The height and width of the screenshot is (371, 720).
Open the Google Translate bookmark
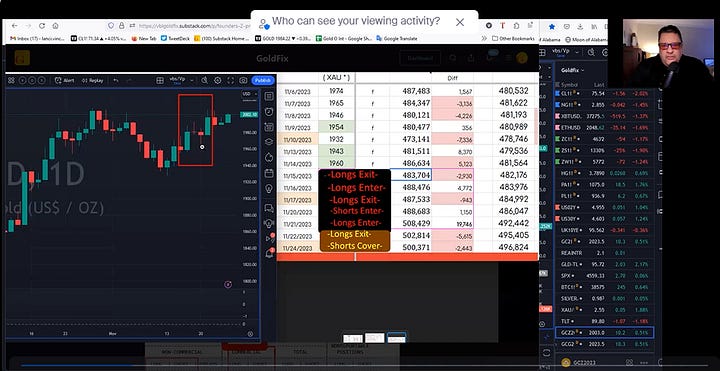(396, 39)
